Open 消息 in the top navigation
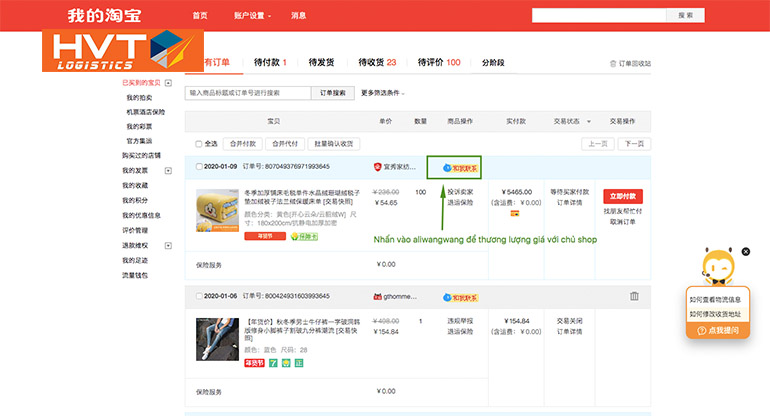The height and width of the screenshot is (416, 770). click(x=299, y=16)
